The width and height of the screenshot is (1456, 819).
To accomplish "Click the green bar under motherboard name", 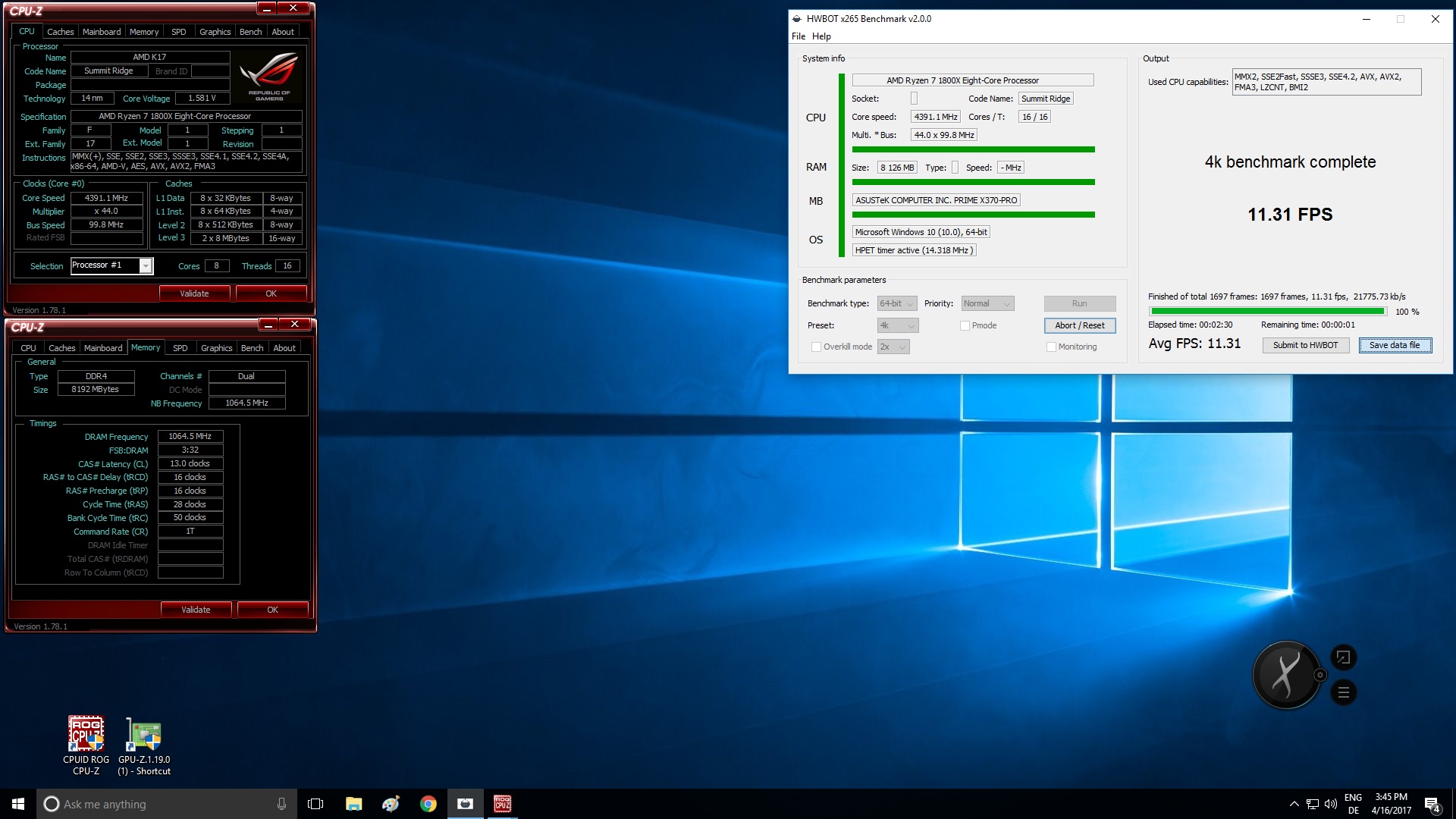I will point(974,215).
